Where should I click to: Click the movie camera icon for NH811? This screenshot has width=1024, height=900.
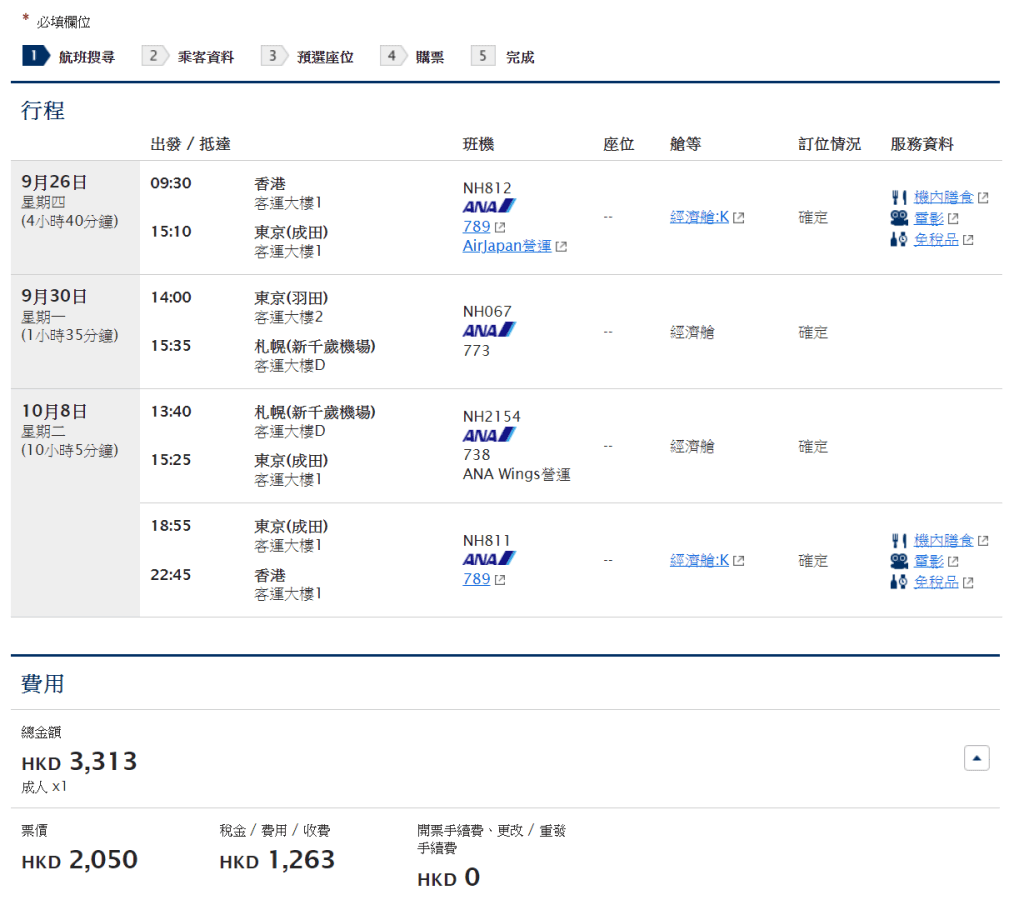pos(898,561)
